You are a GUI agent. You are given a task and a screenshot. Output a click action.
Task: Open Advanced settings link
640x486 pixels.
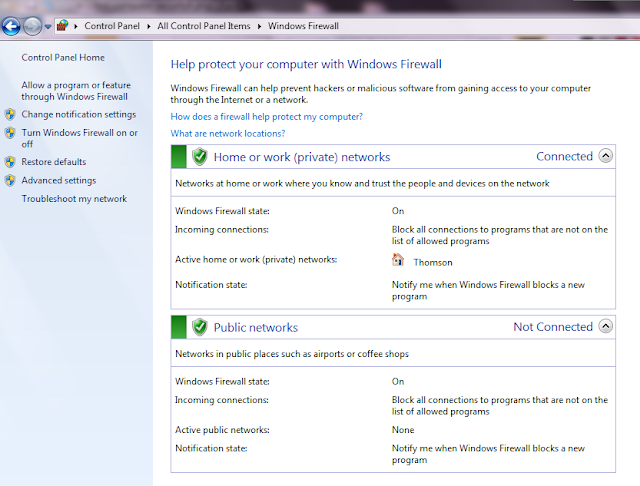pos(59,180)
